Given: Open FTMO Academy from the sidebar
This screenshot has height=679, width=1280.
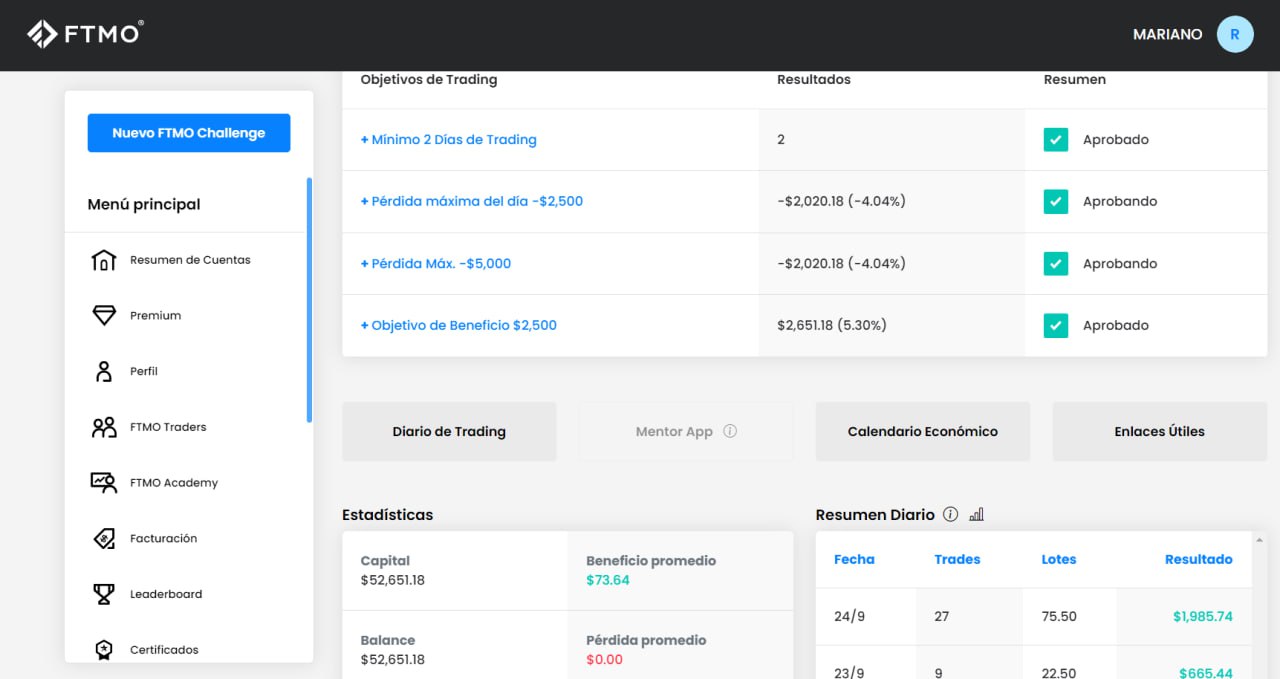Looking at the screenshot, I should coord(173,483).
